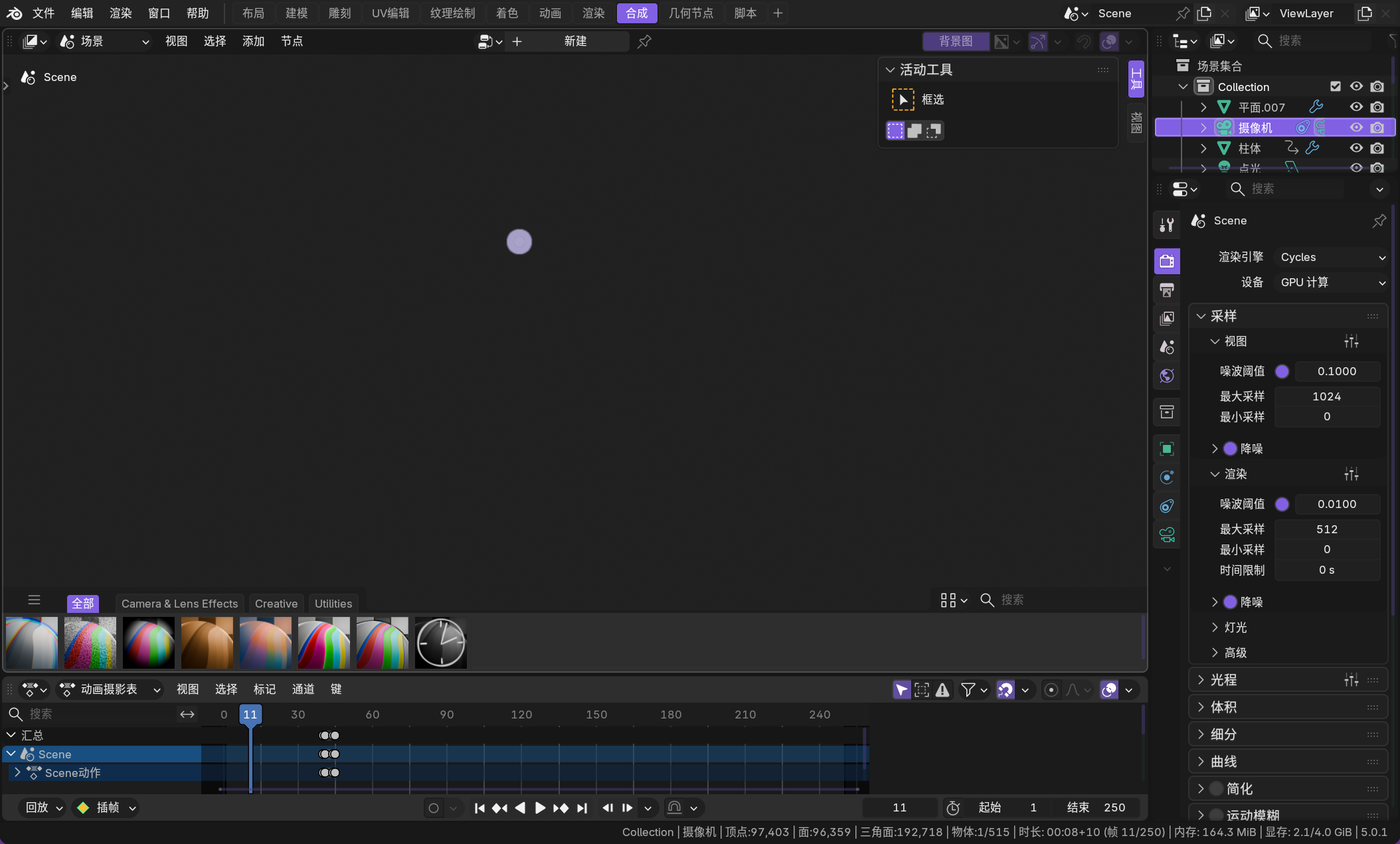Open the World properties globe icon

point(1167,376)
